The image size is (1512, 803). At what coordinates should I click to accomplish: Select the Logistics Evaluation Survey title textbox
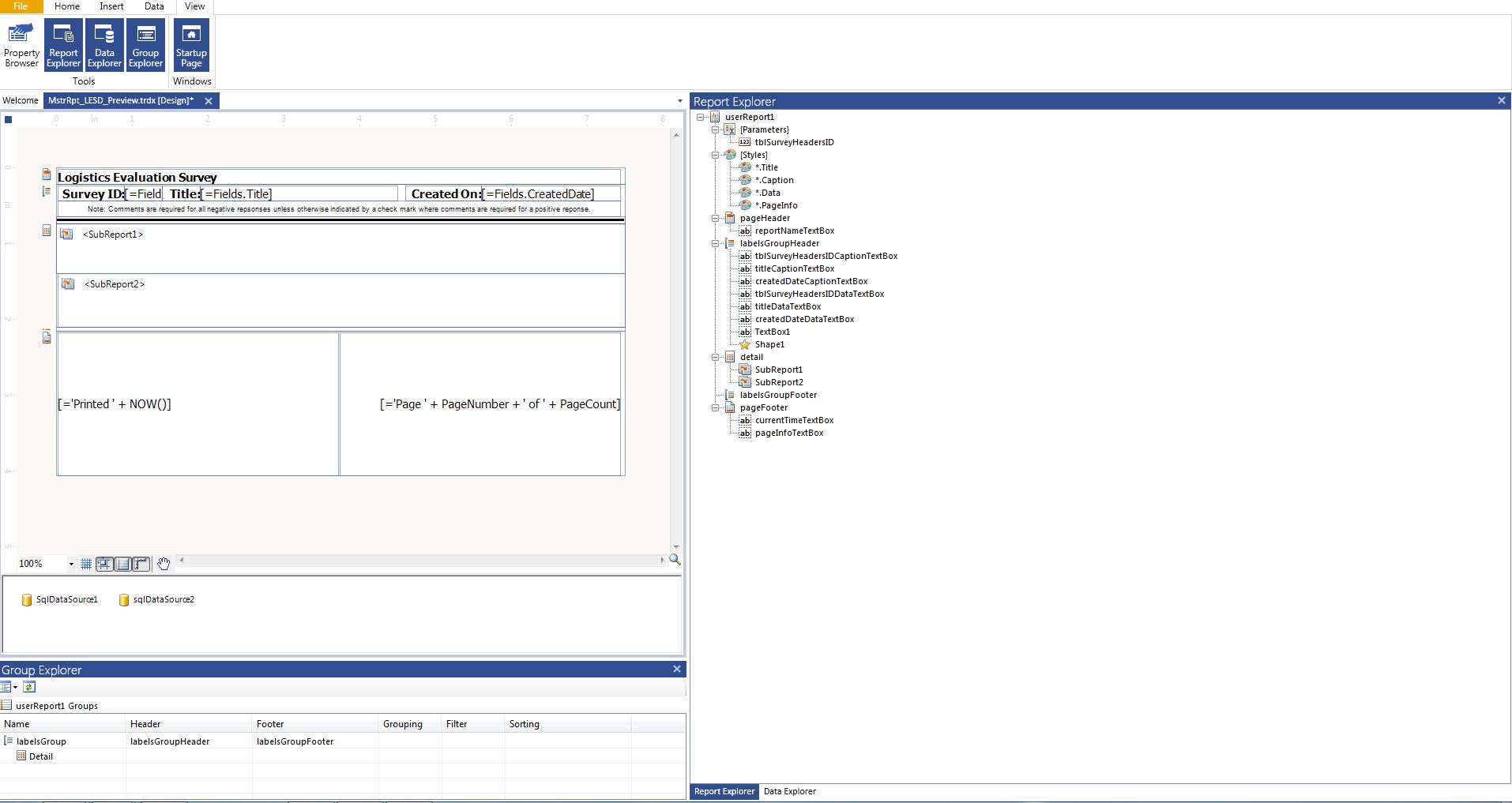(339, 177)
